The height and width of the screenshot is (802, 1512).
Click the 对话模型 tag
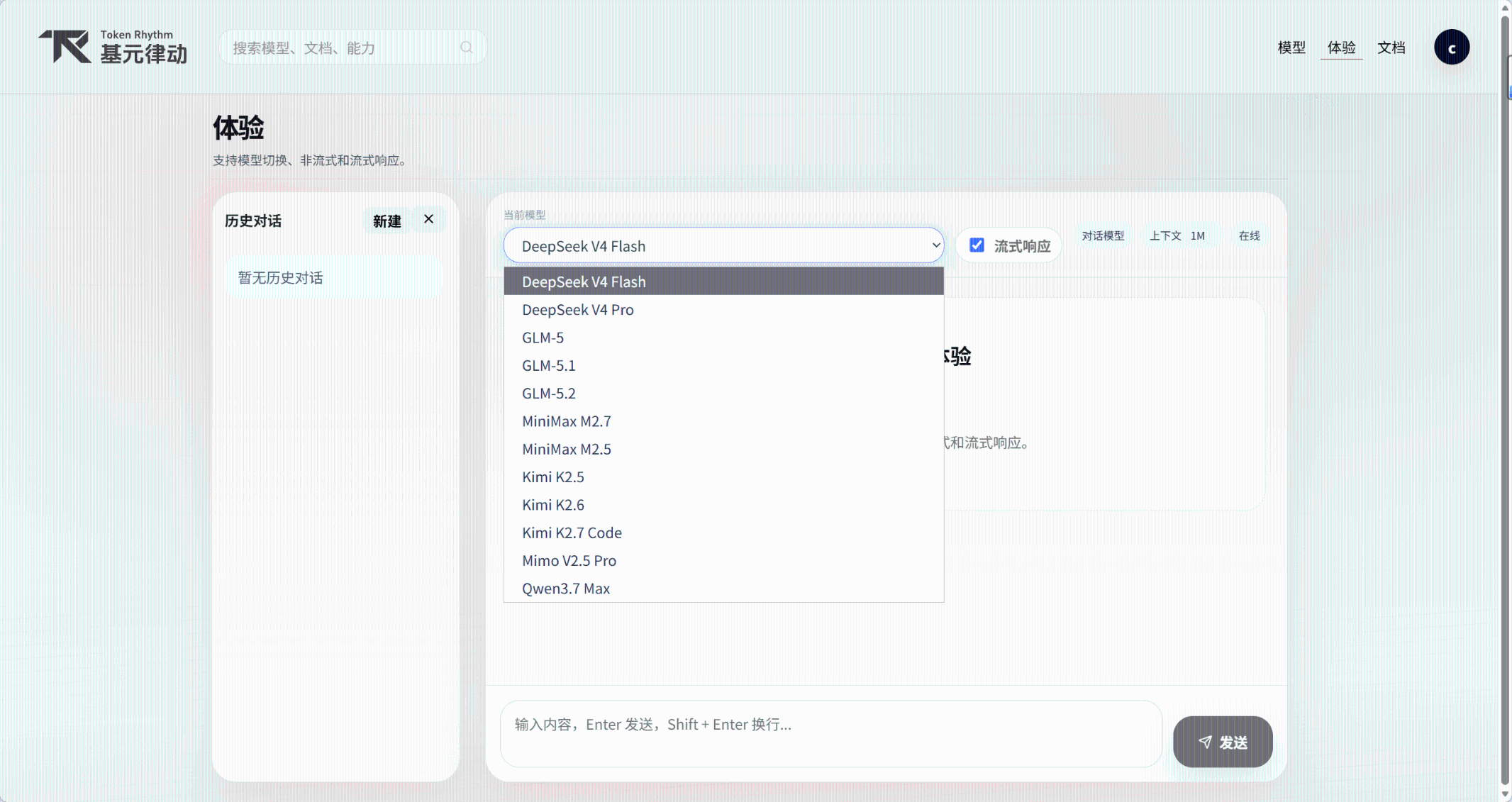click(x=1103, y=236)
